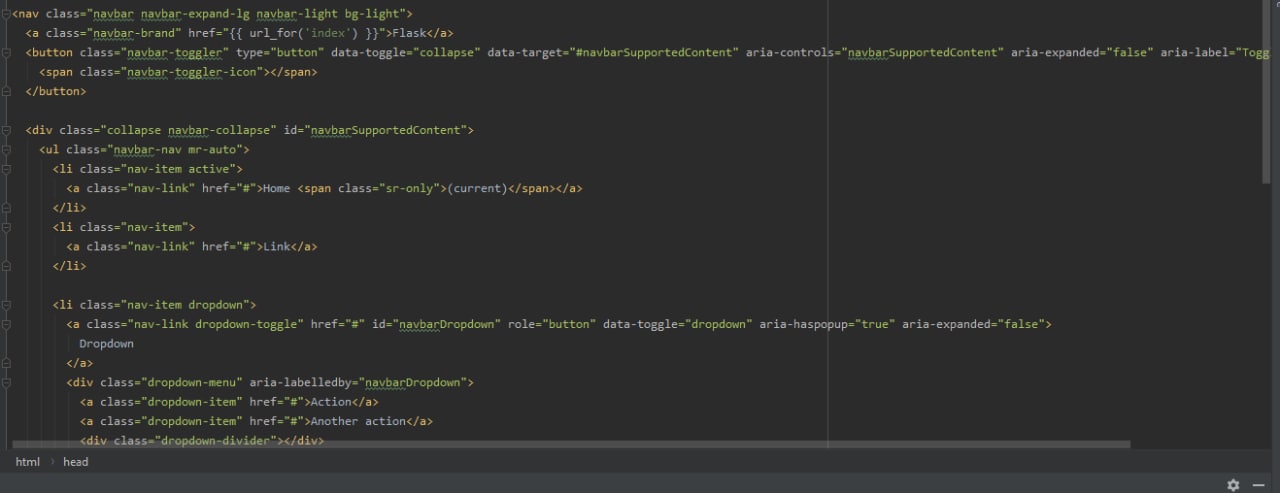Click the horizontal scrollbar thumb

point(570,444)
